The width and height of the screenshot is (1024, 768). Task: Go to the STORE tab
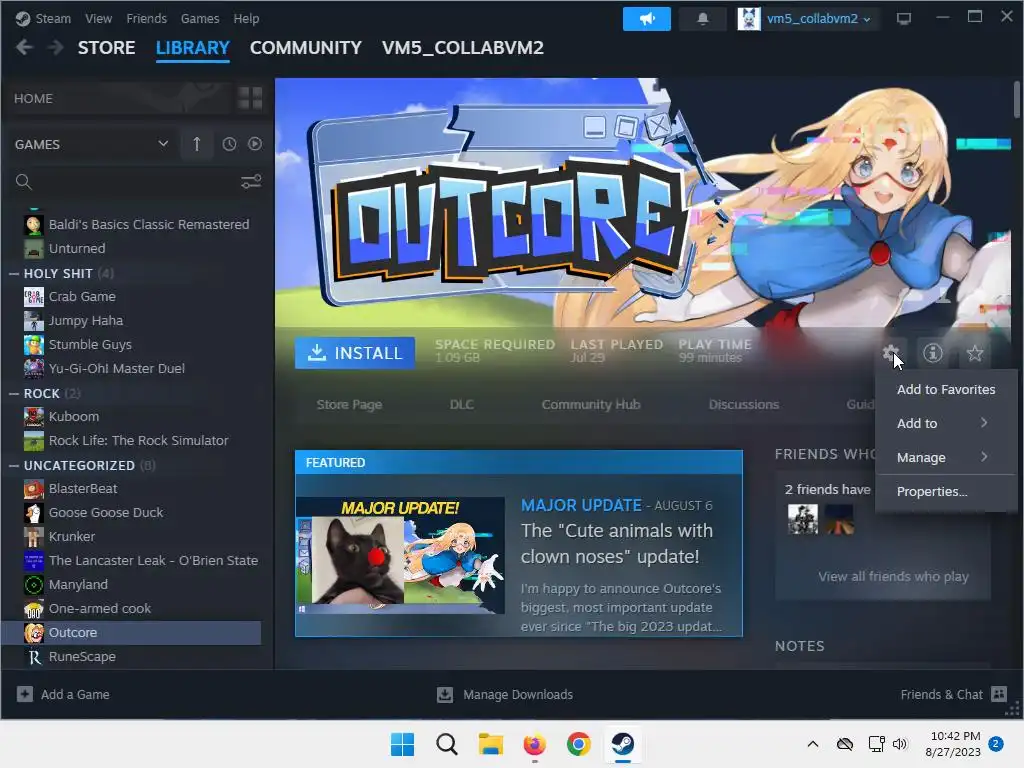click(x=106, y=48)
